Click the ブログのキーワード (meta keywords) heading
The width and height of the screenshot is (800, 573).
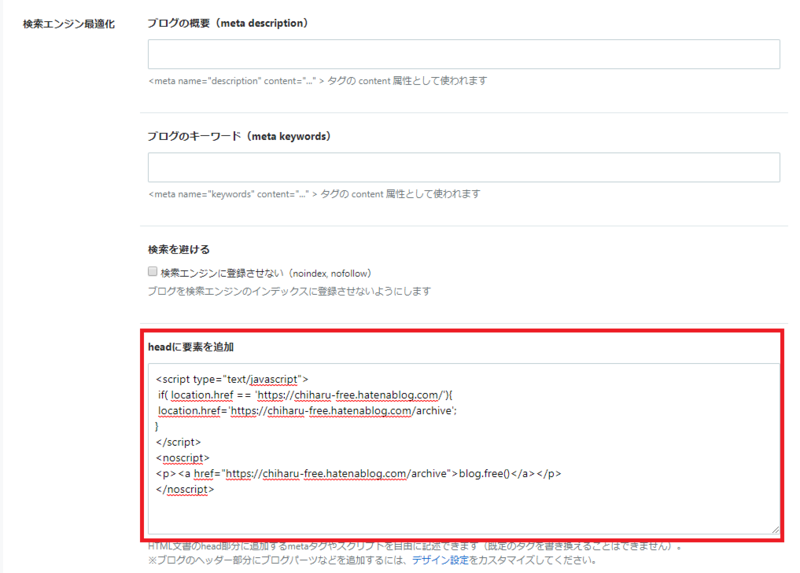(239, 136)
